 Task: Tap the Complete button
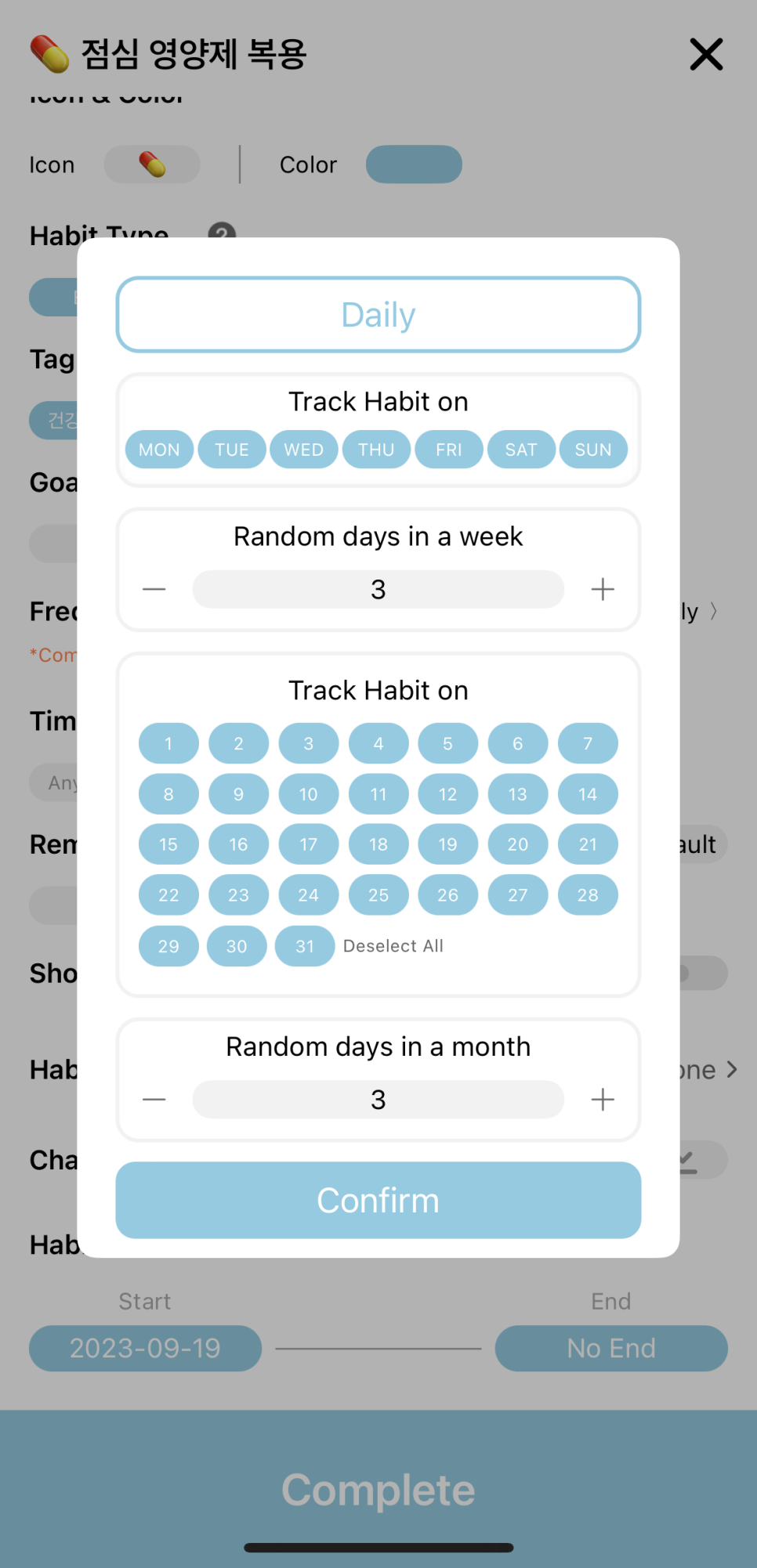tap(378, 1489)
